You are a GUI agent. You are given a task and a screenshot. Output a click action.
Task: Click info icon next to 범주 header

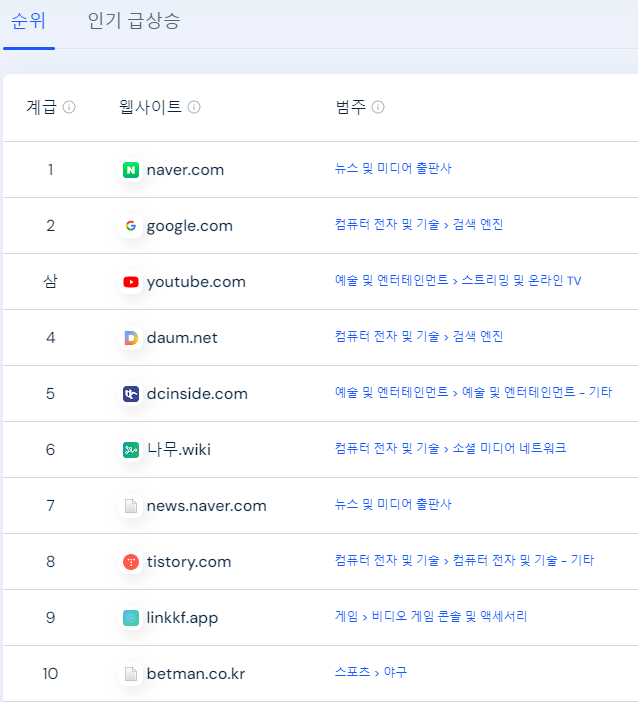378,107
